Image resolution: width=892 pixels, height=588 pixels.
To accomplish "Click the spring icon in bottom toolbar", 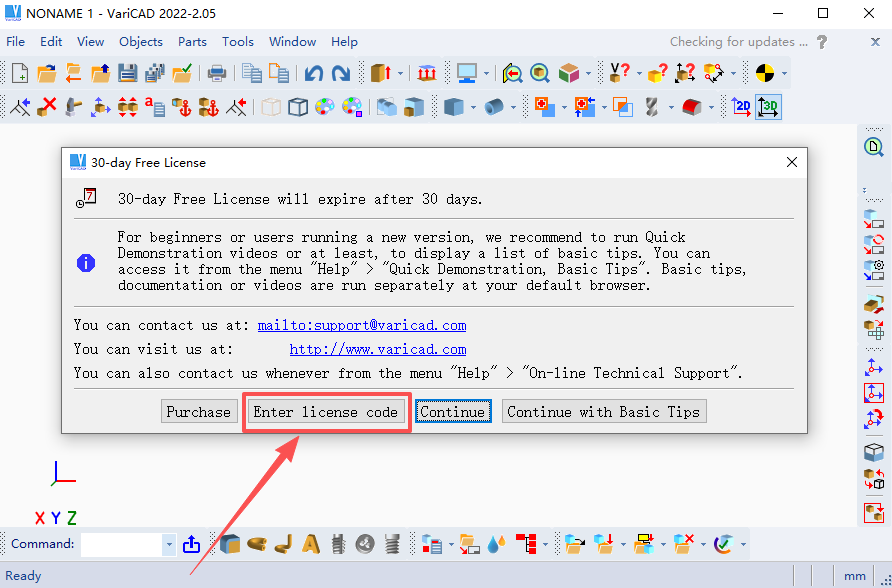I will click(x=391, y=544).
